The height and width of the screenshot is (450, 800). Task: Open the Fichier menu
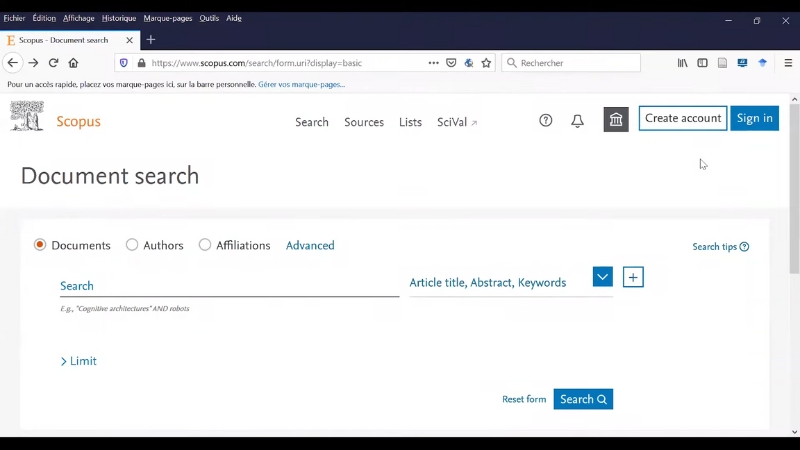(x=14, y=18)
